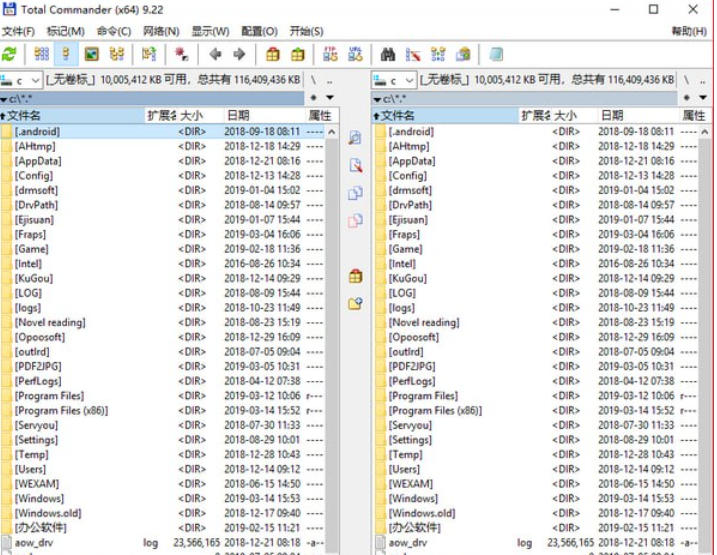Sort left panel by 文件名 column
This screenshot has height=555, width=717.
pos(72,115)
